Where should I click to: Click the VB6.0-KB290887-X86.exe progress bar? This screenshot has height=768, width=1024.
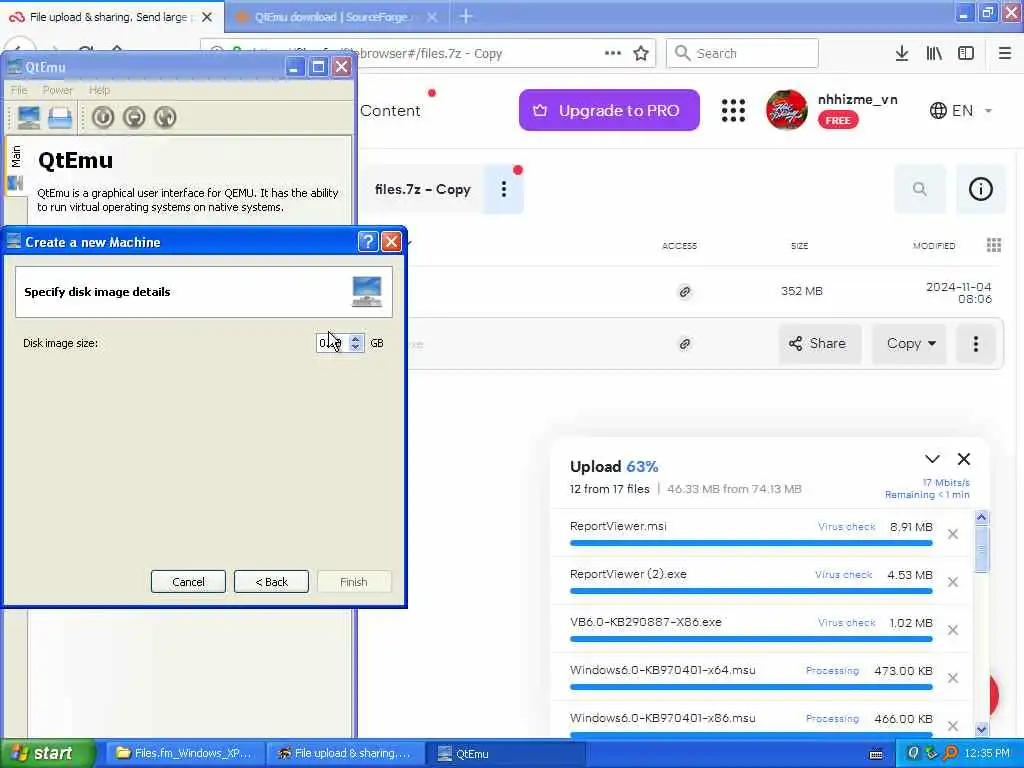click(x=751, y=639)
